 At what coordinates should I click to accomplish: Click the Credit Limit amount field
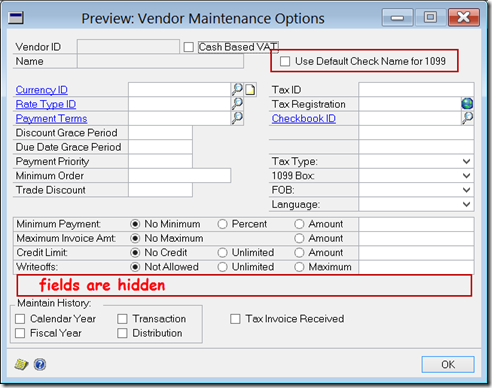click(416, 253)
